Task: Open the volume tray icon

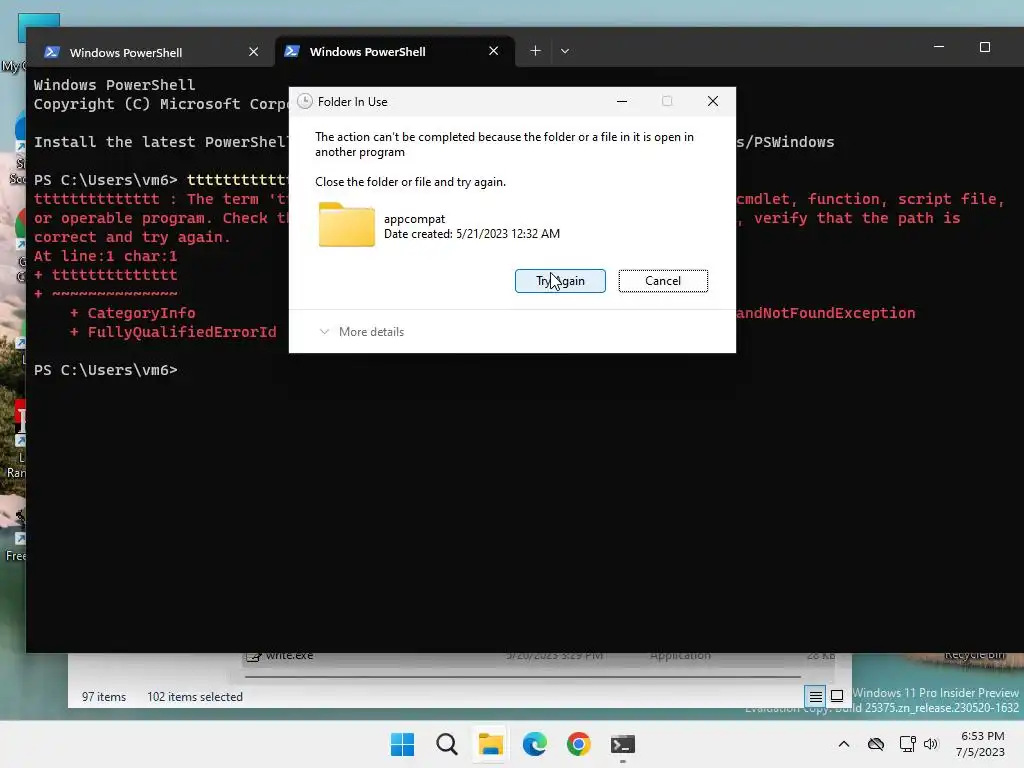Action: (931, 744)
